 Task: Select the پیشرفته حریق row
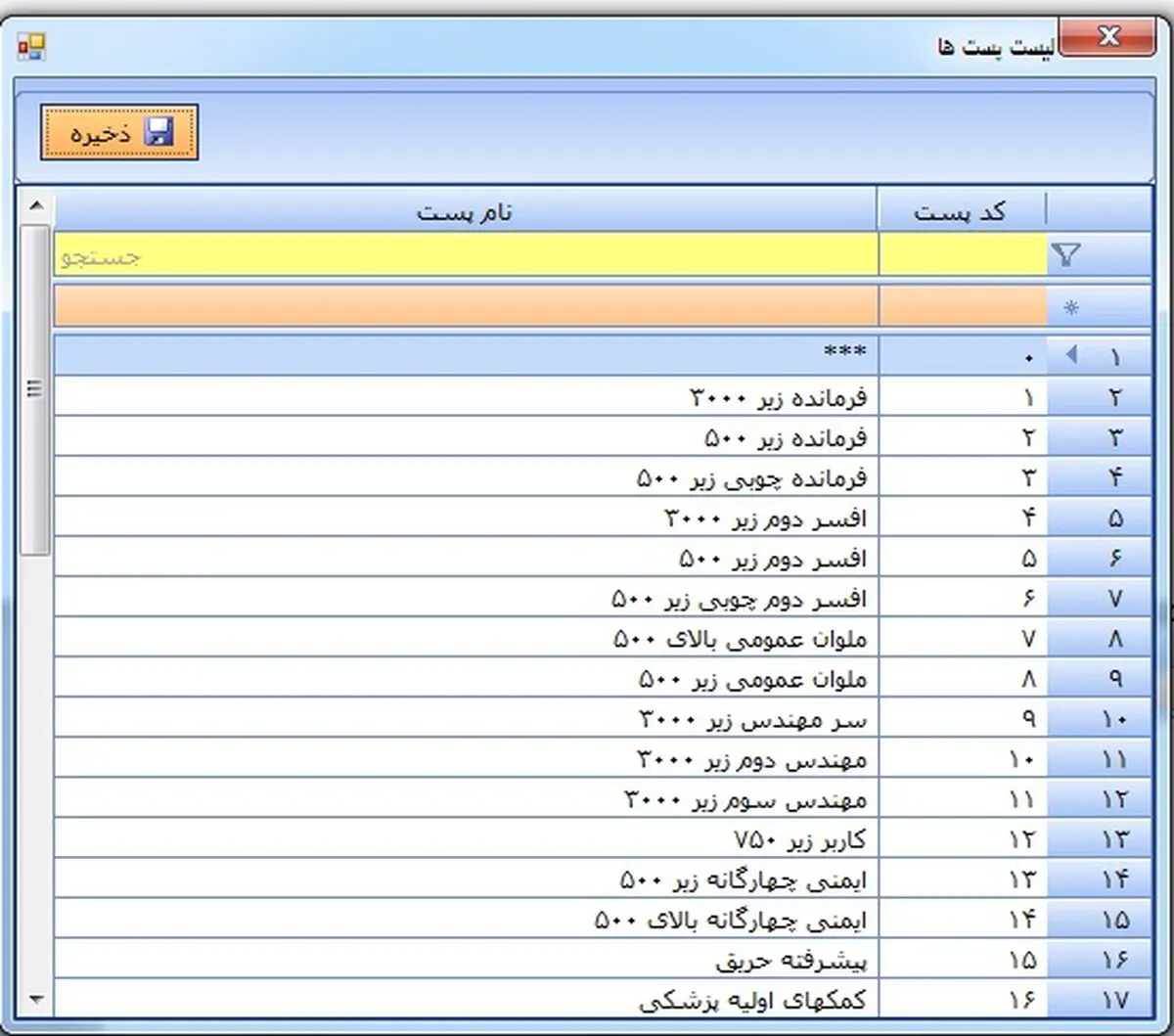coord(603,960)
